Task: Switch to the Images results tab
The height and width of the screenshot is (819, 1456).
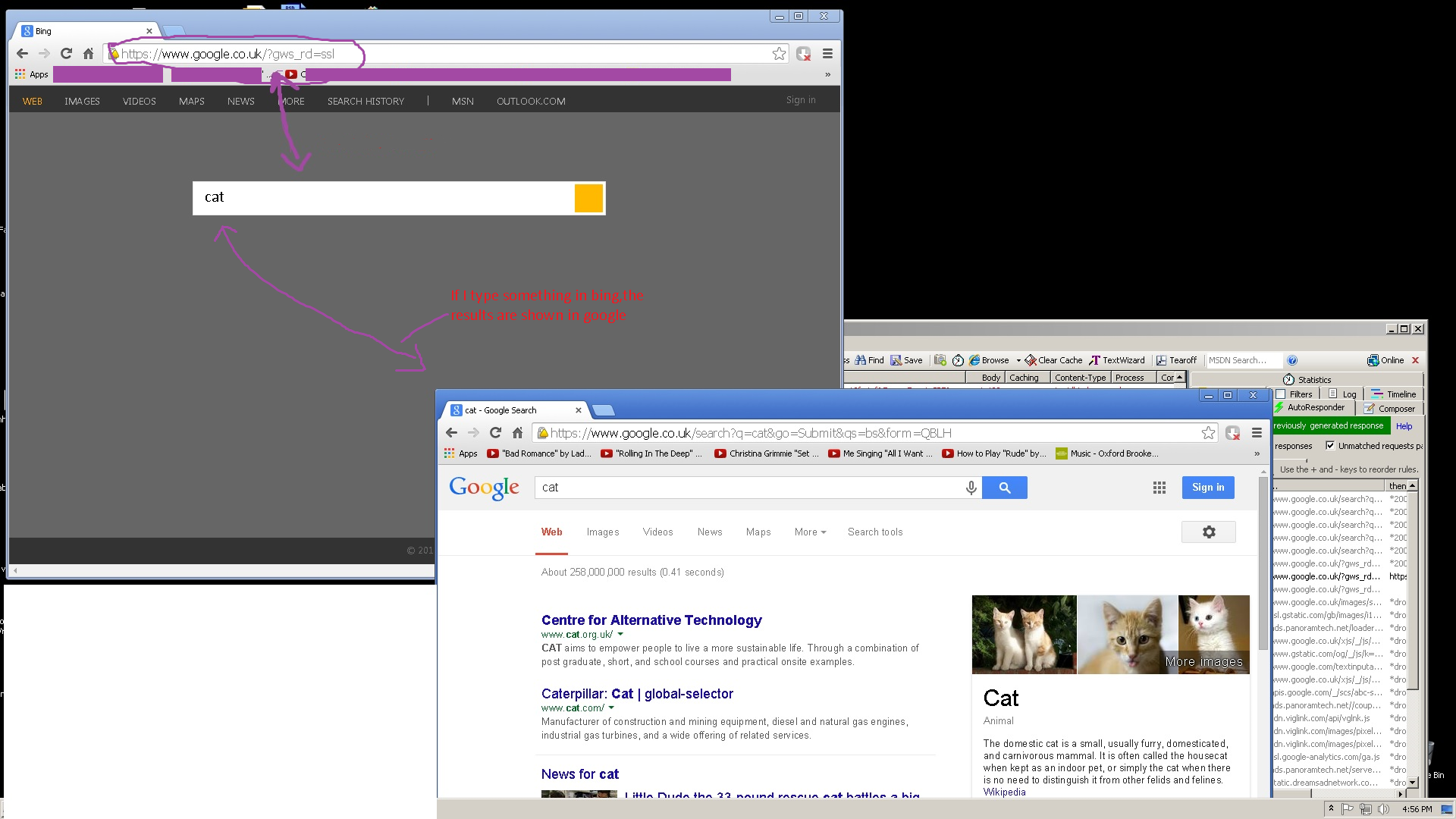Action: click(x=602, y=532)
